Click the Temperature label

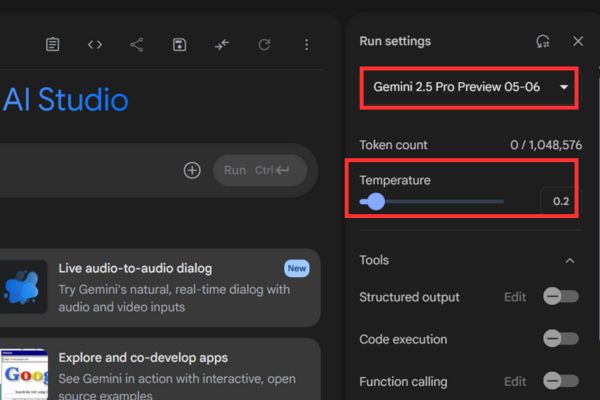tap(395, 180)
